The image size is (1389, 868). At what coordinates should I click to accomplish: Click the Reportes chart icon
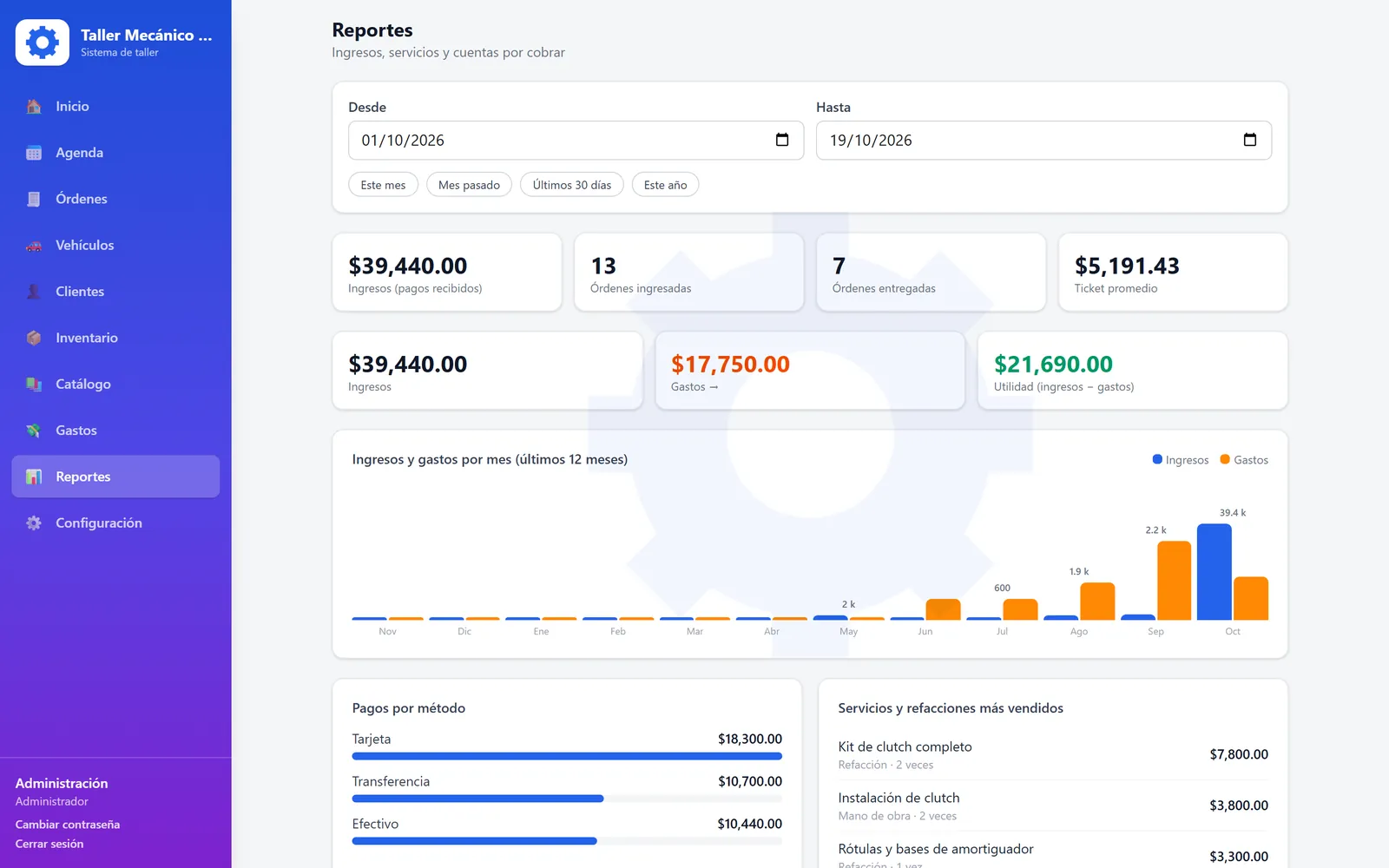34,477
